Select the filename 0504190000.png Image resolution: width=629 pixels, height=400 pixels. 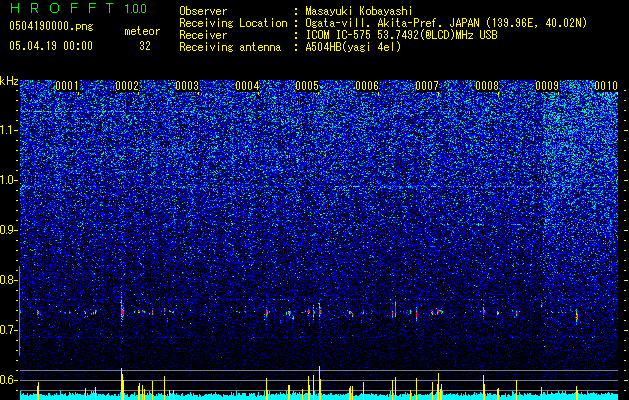pos(51,26)
